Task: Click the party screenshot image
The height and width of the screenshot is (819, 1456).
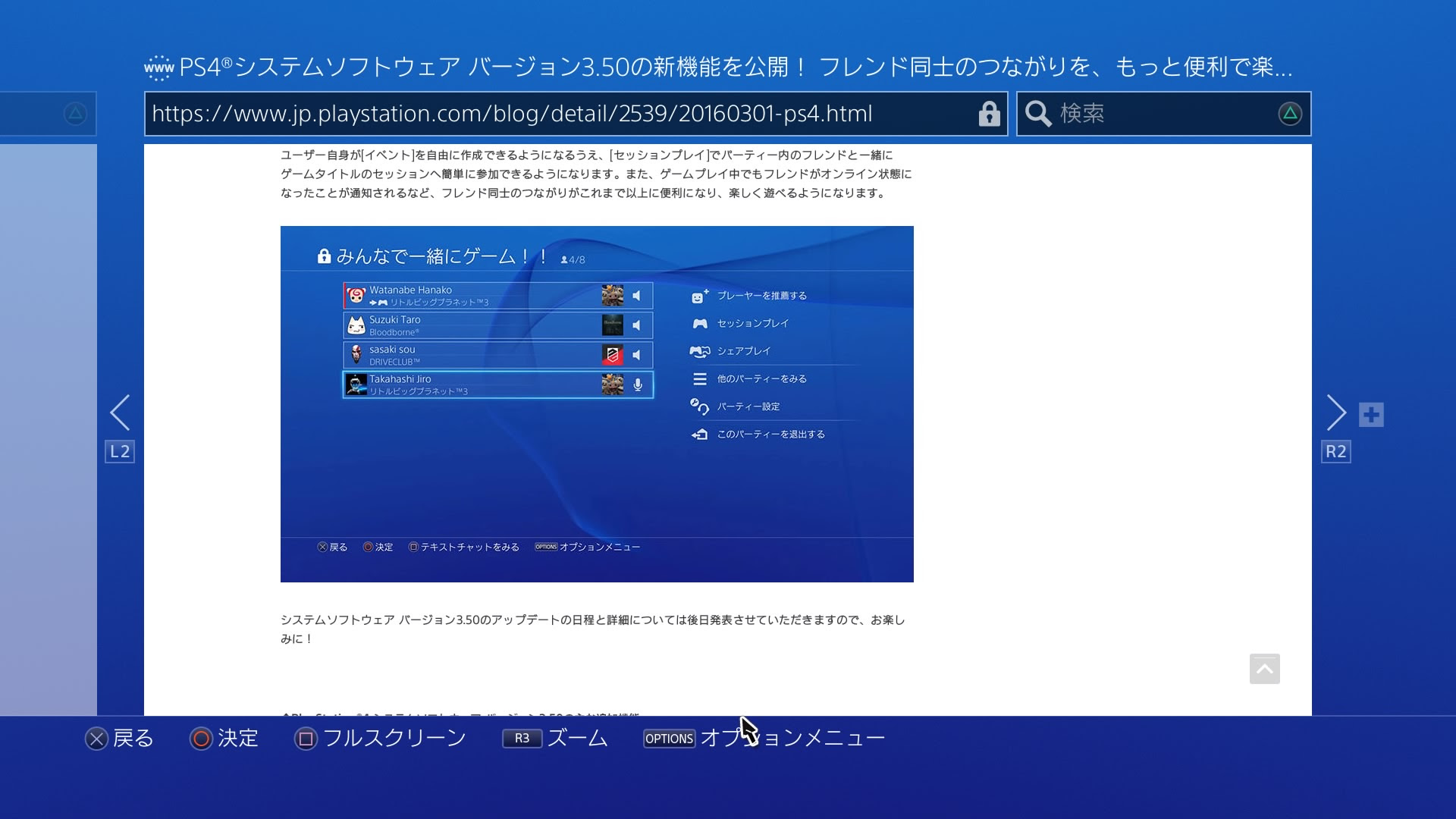Action: coord(597,404)
